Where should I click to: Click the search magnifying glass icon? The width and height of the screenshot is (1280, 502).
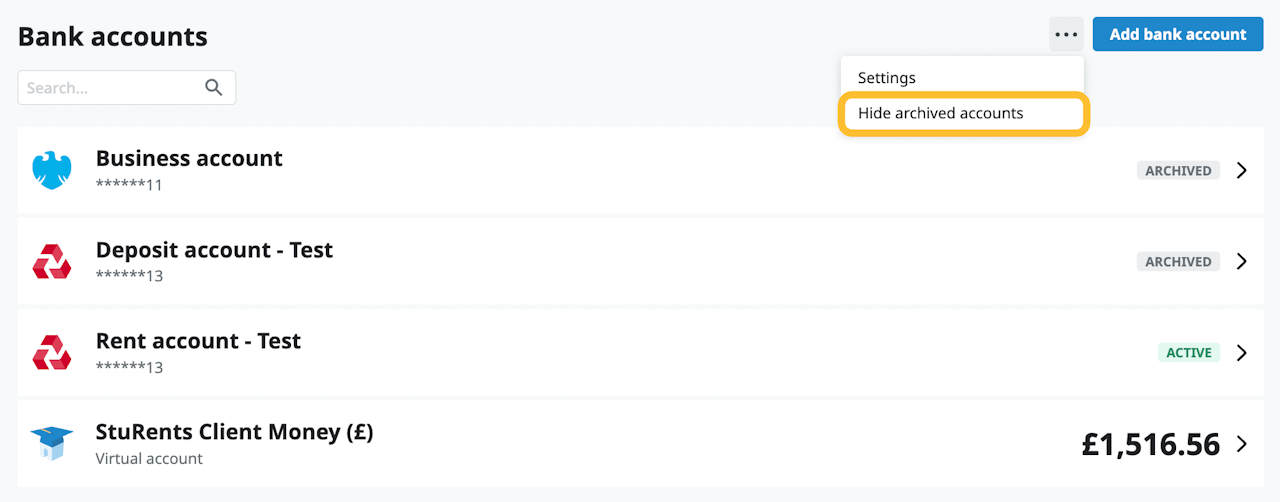pyautogui.click(x=213, y=88)
